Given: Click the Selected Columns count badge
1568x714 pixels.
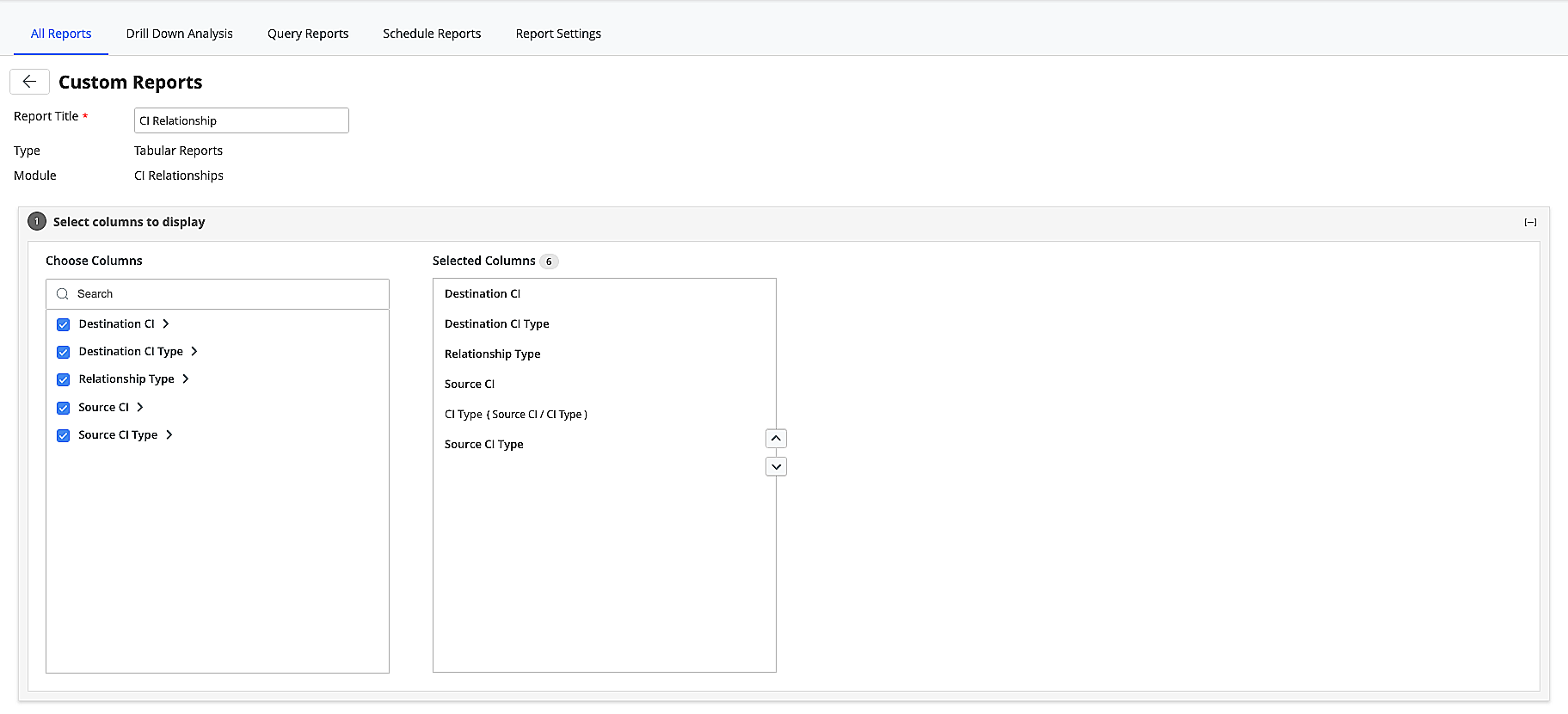Looking at the screenshot, I should (x=549, y=262).
